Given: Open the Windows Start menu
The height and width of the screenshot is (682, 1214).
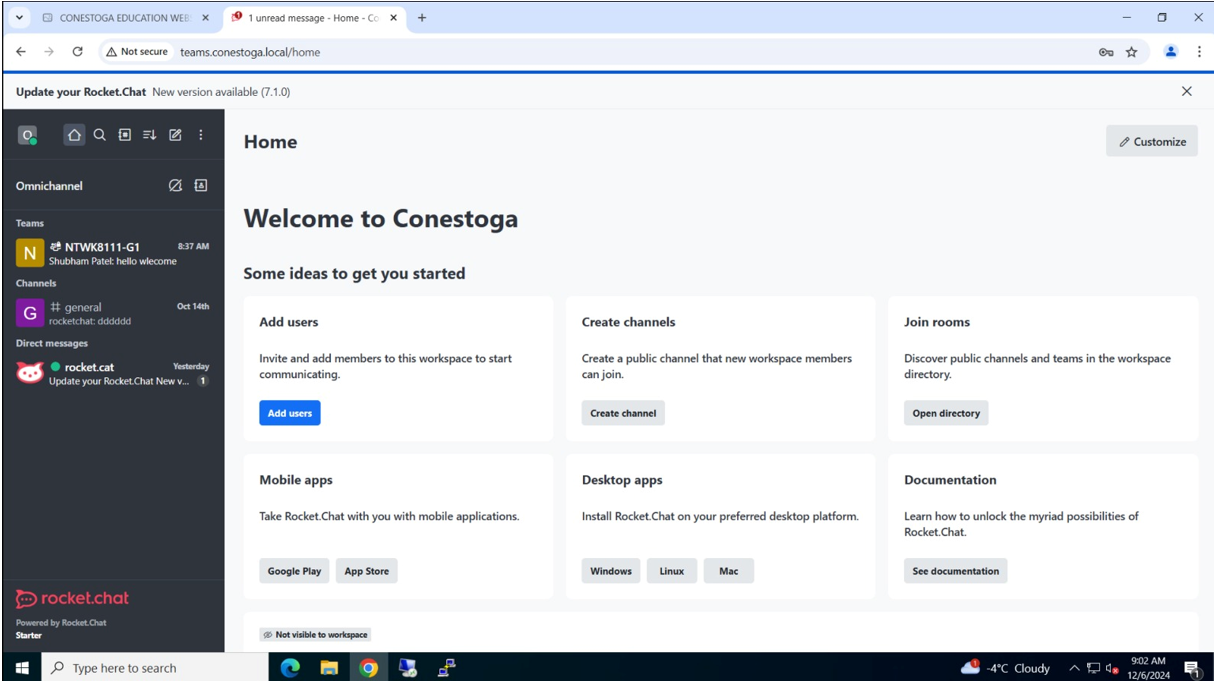Looking at the screenshot, I should coord(22,668).
